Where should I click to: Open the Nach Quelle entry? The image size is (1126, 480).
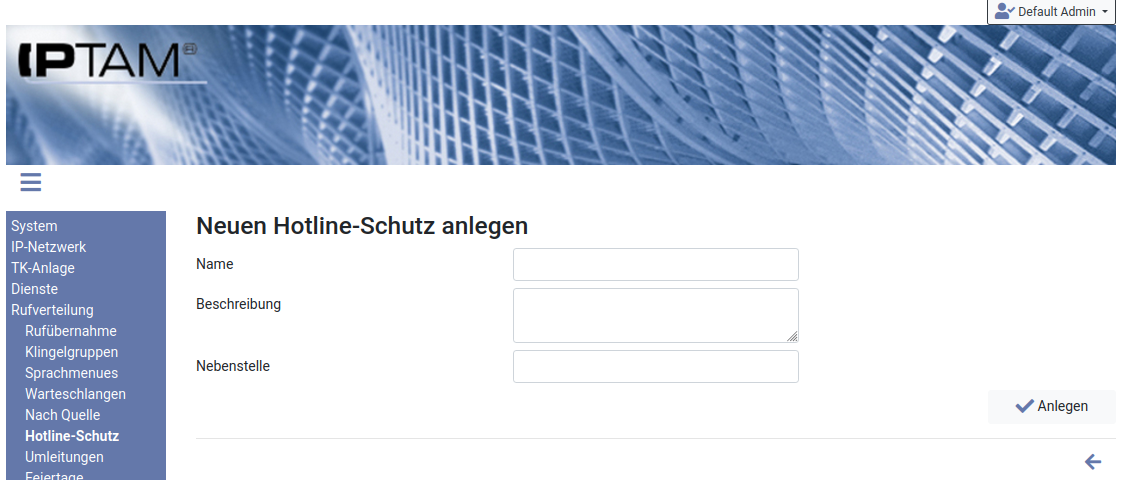point(62,415)
